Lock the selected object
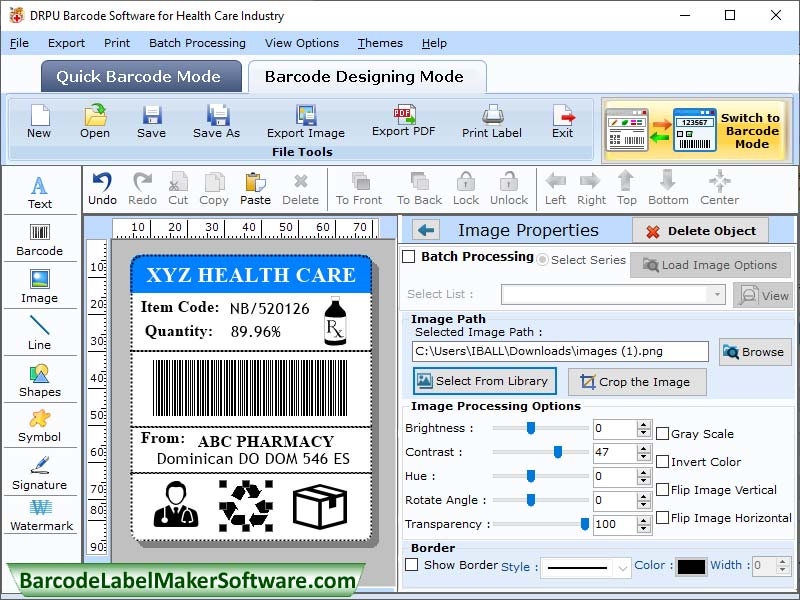 466,189
